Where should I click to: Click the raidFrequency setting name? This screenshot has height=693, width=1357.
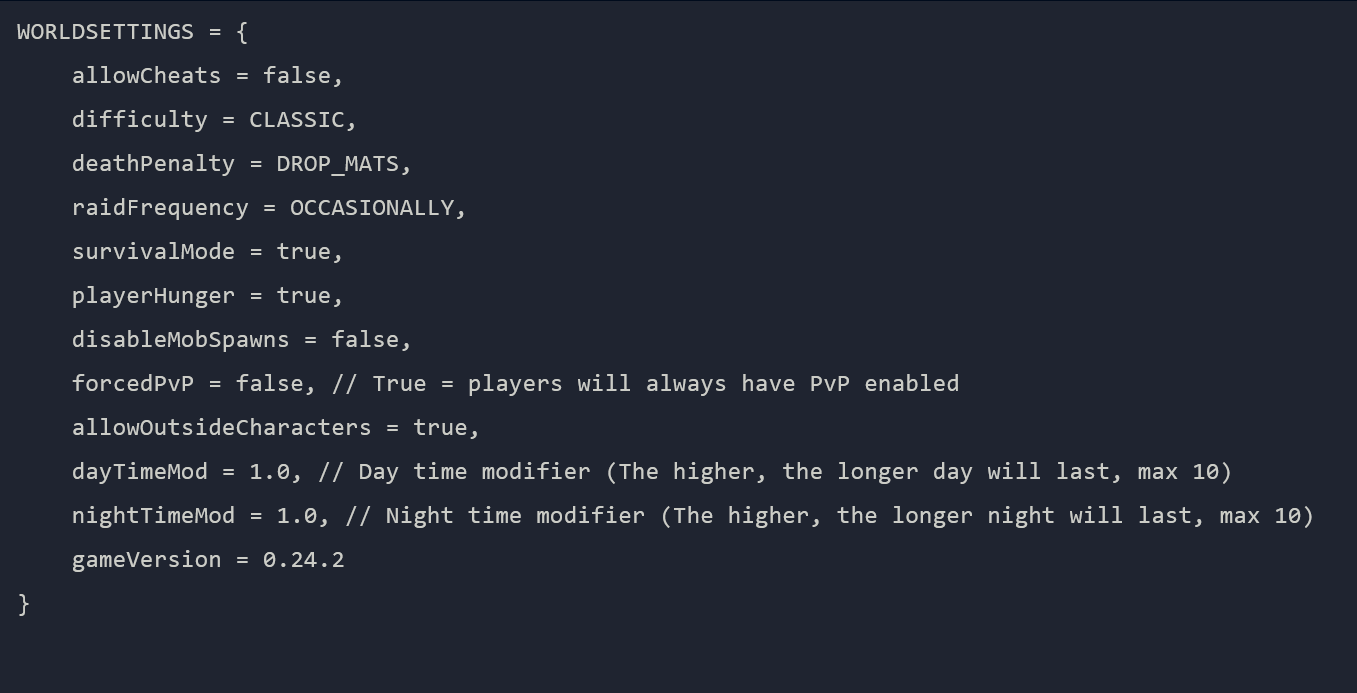tap(160, 208)
